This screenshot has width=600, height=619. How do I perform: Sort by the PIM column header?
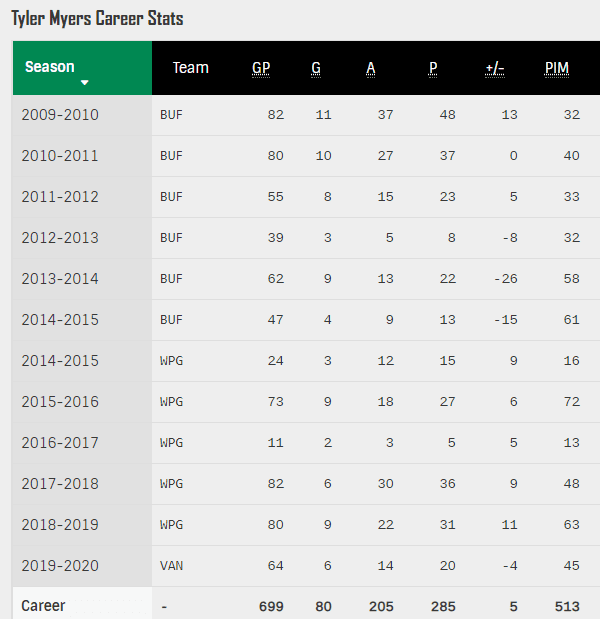point(557,68)
